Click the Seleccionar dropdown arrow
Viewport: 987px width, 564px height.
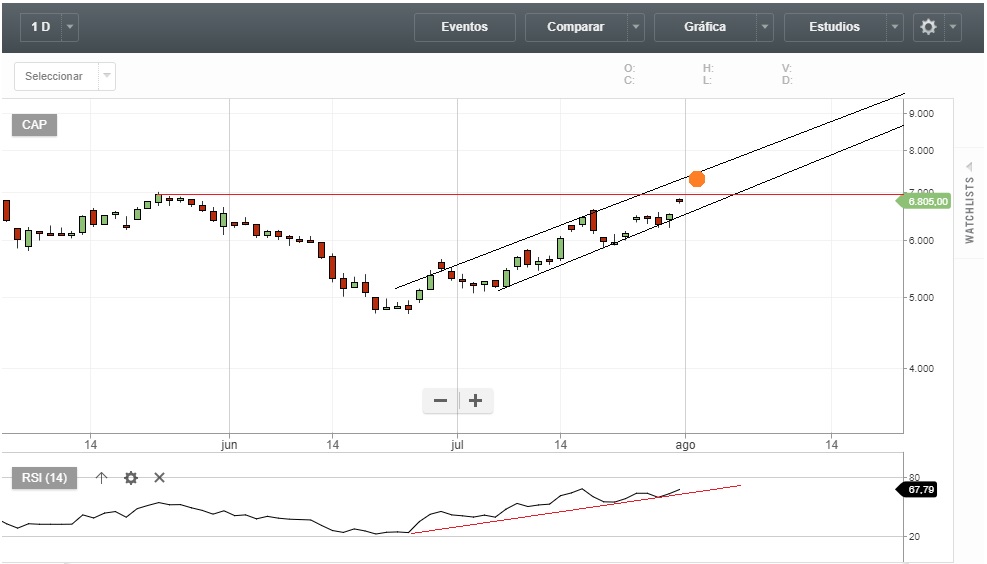tap(107, 76)
